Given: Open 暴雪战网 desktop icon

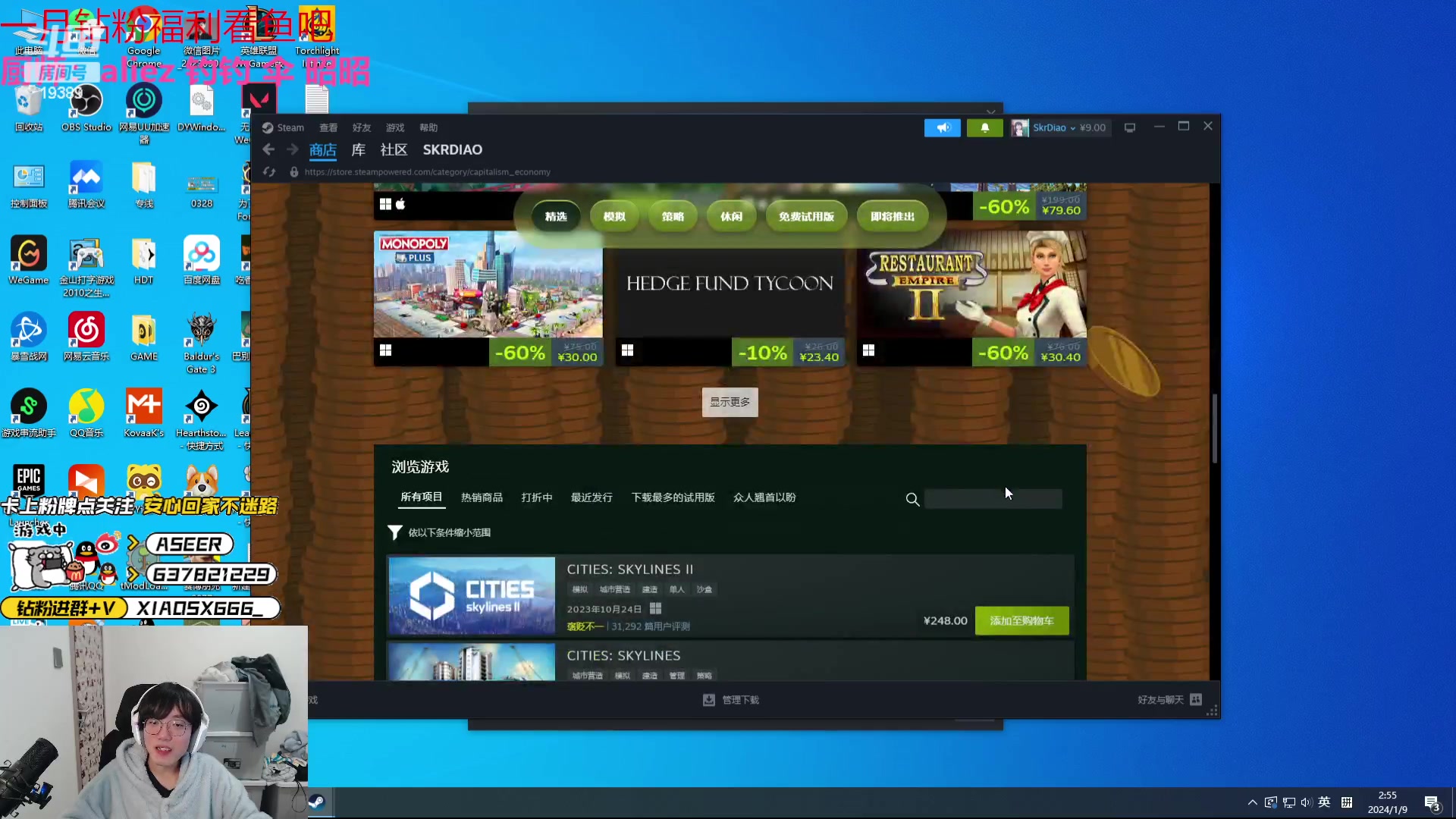Looking at the screenshot, I should click(x=29, y=337).
